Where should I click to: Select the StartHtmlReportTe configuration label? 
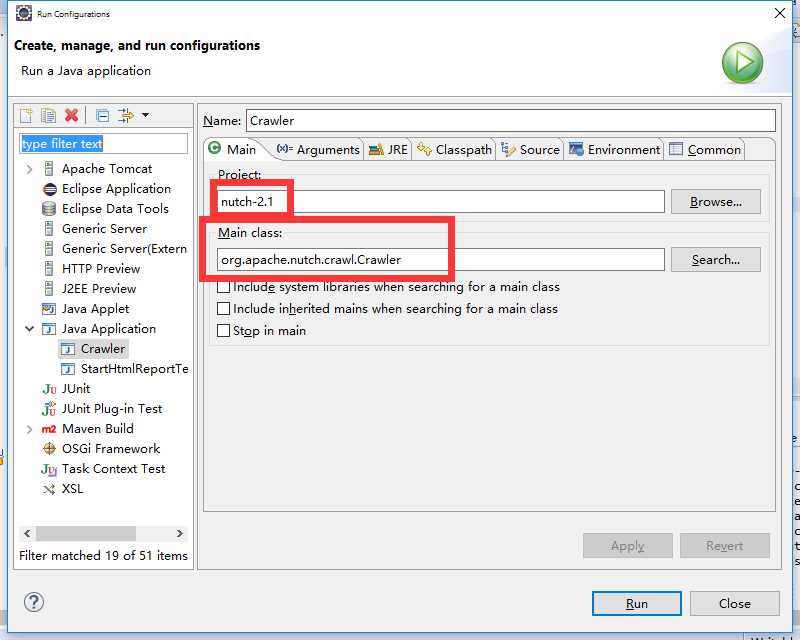coord(135,369)
